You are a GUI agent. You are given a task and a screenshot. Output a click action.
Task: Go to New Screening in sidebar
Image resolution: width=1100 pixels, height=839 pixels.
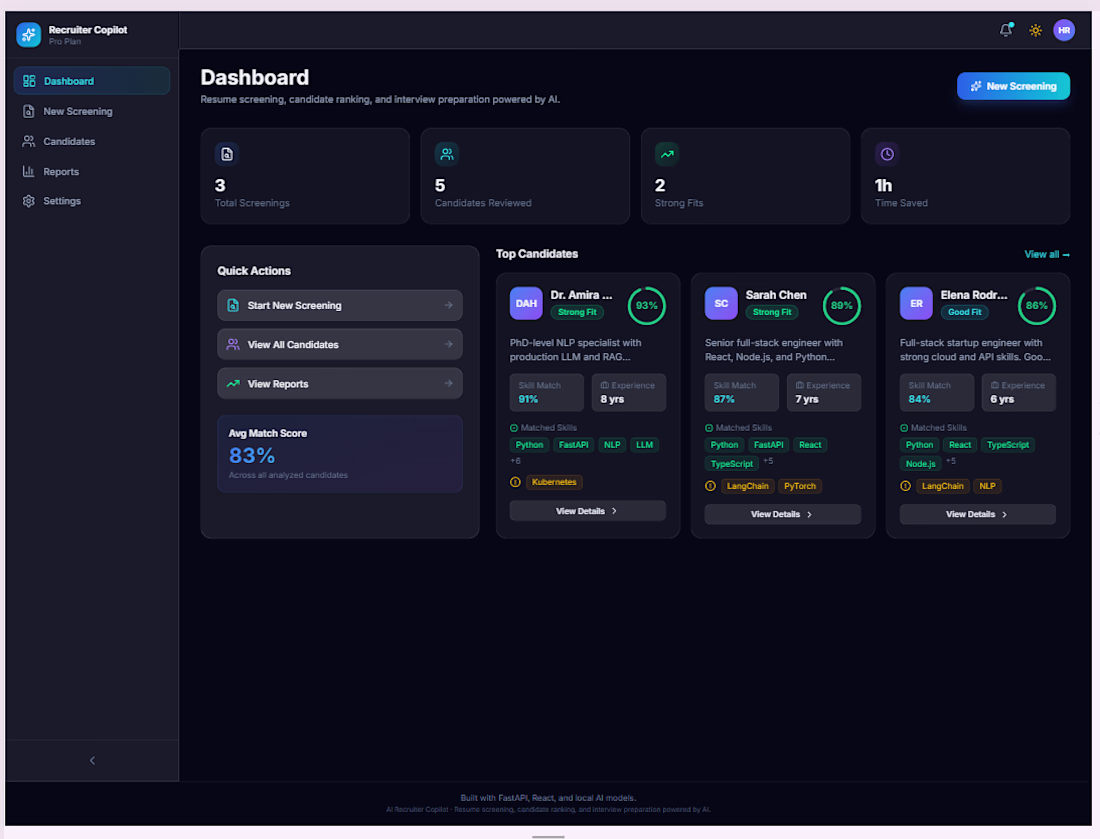click(x=92, y=111)
